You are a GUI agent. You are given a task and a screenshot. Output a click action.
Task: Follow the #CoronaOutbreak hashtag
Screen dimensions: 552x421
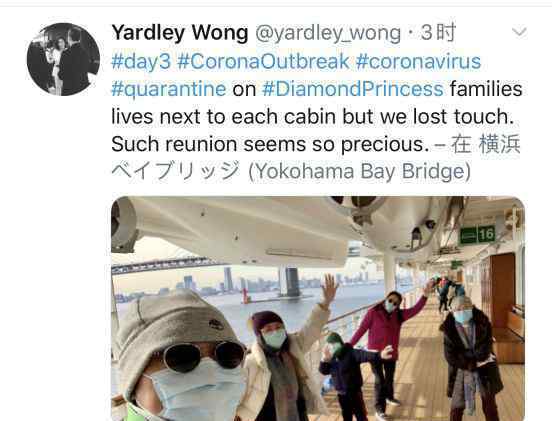[x=263, y=61]
